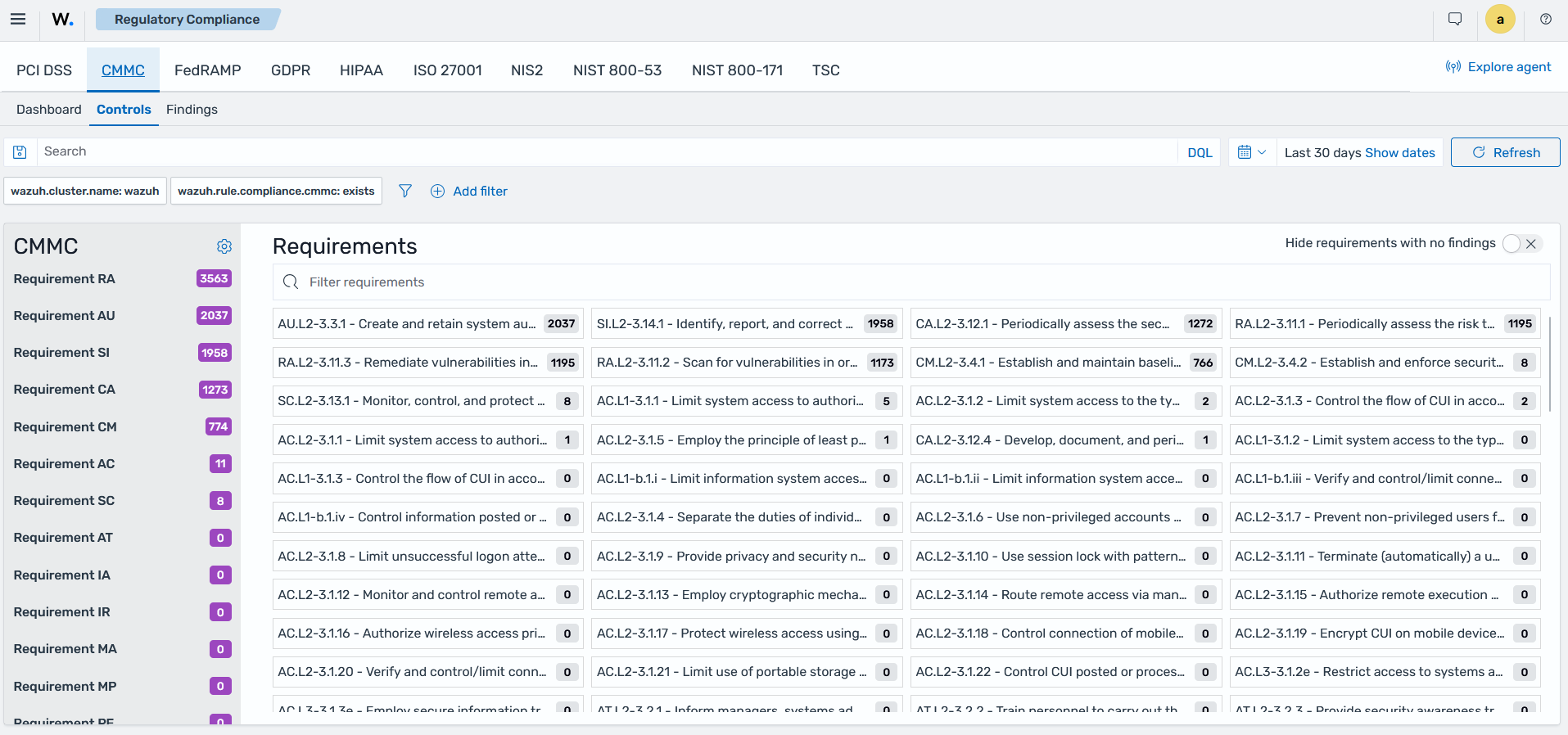Focus the main Search field

(x=606, y=152)
